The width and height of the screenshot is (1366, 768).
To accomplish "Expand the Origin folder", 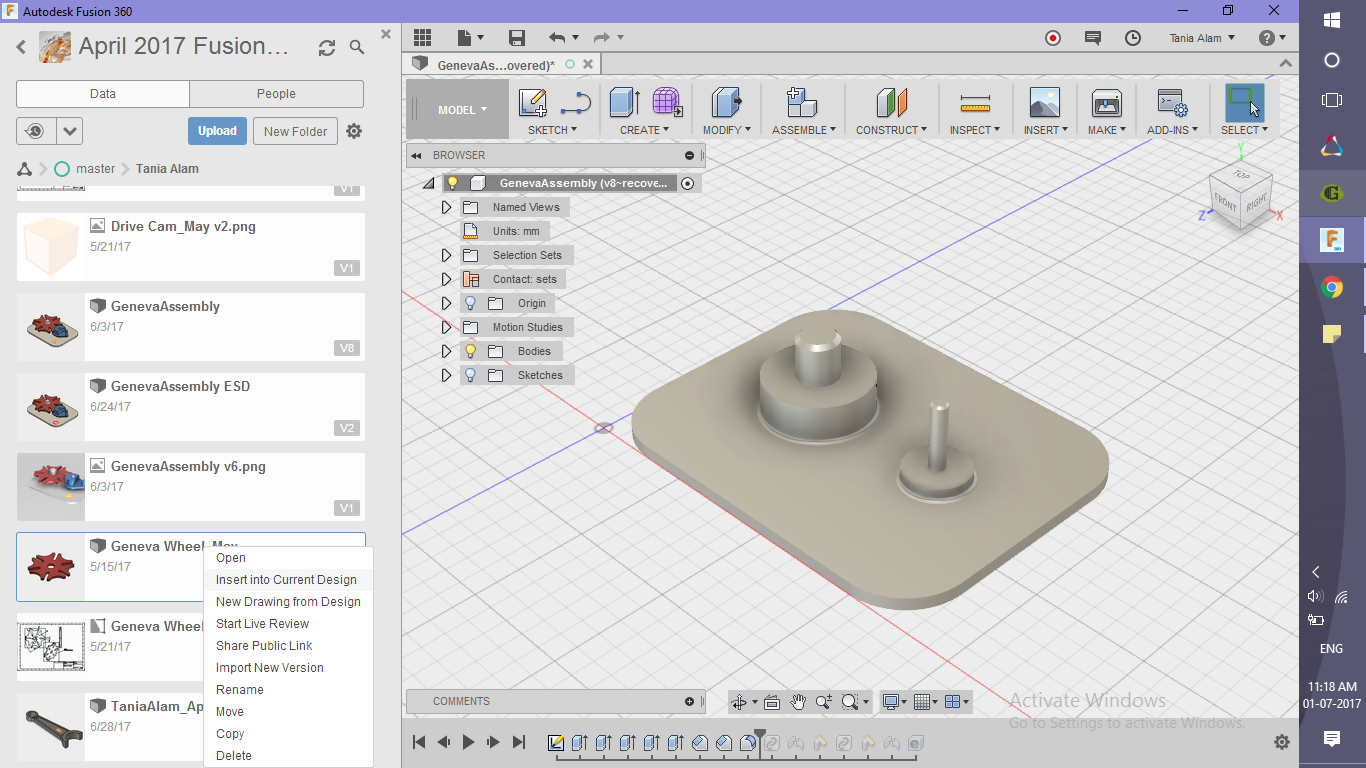I will tap(447, 303).
